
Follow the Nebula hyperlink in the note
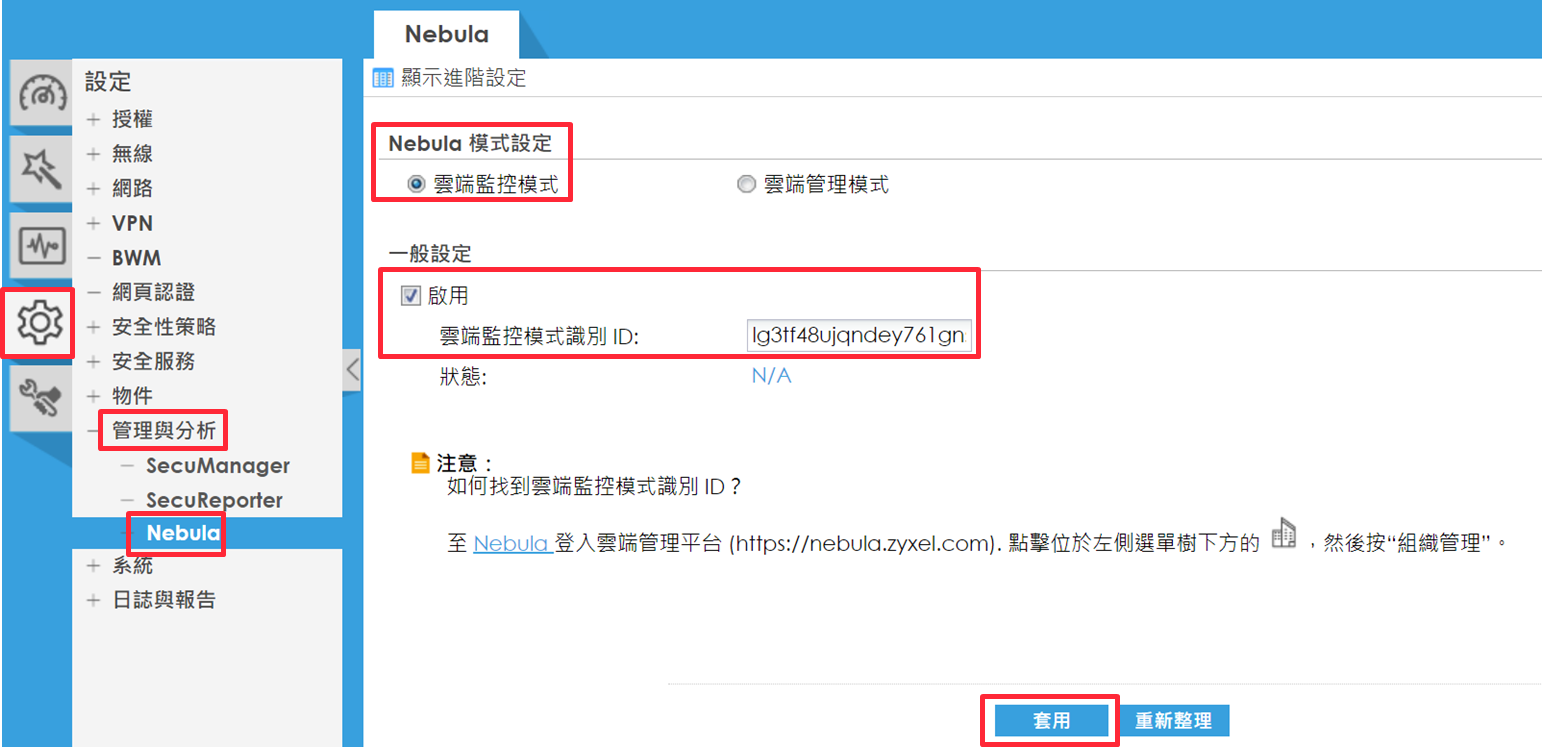513,544
